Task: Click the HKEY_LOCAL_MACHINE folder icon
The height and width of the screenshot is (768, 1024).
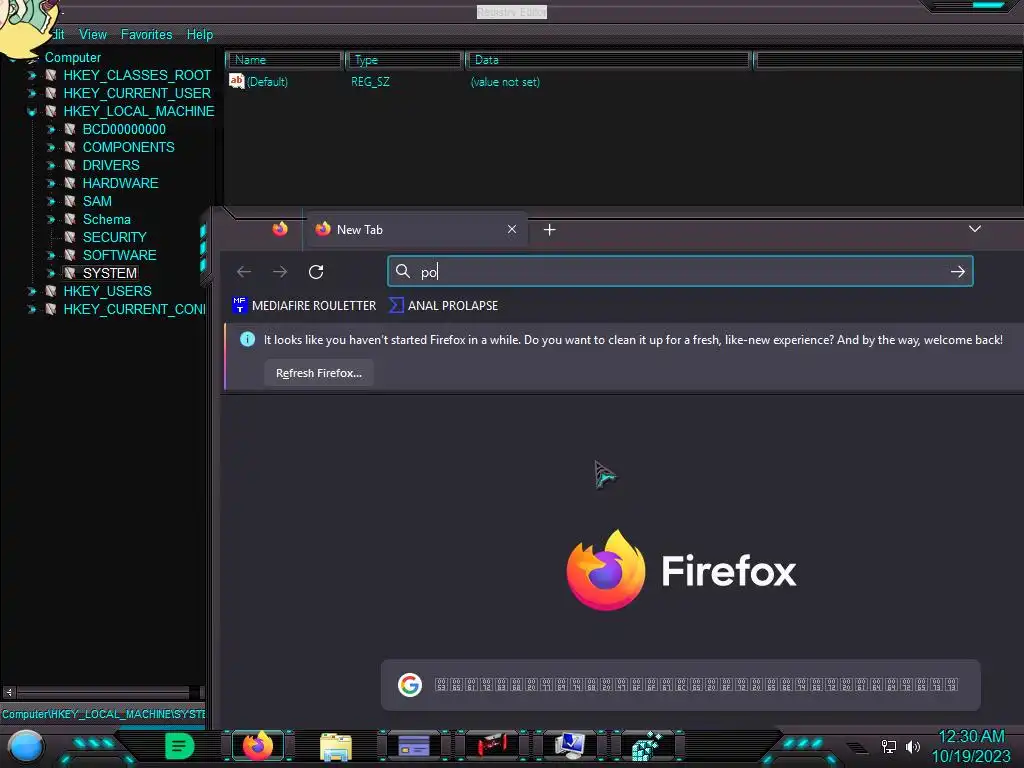Action: pyautogui.click(x=50, y=111)
